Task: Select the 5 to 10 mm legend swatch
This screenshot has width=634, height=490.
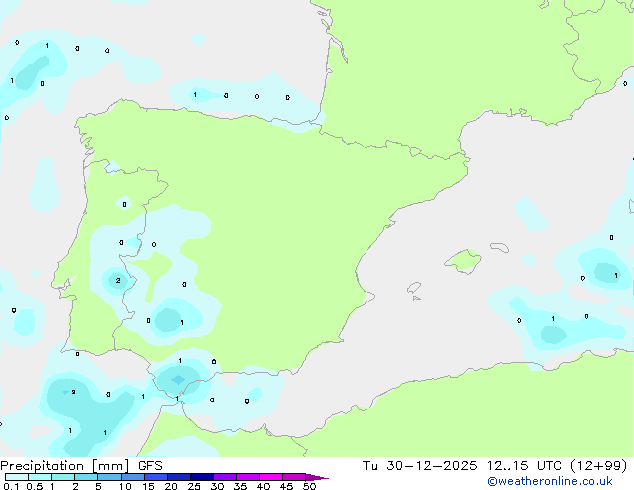Action: tap(109, 477)
